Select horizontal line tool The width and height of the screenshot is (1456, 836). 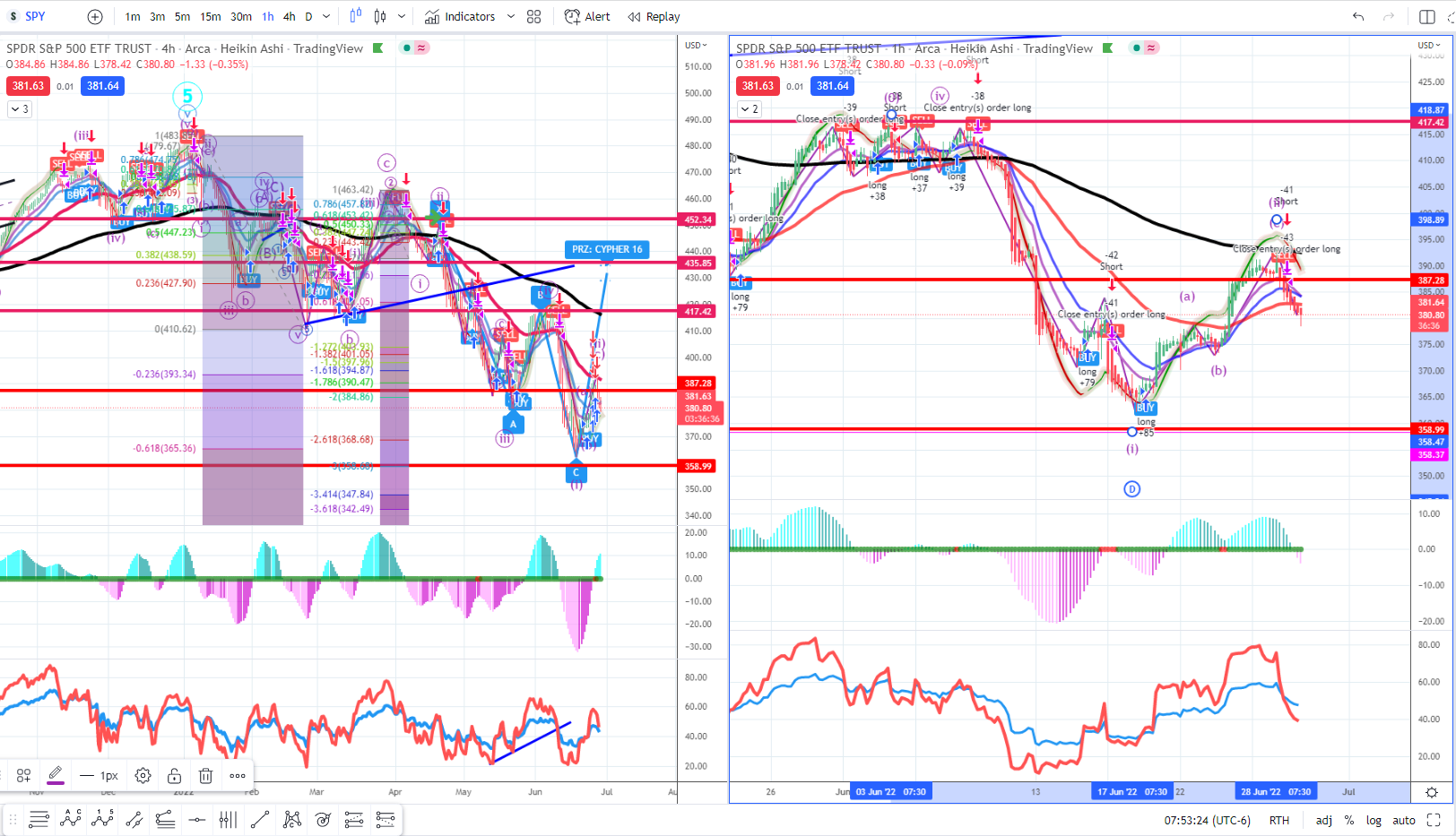197,819
